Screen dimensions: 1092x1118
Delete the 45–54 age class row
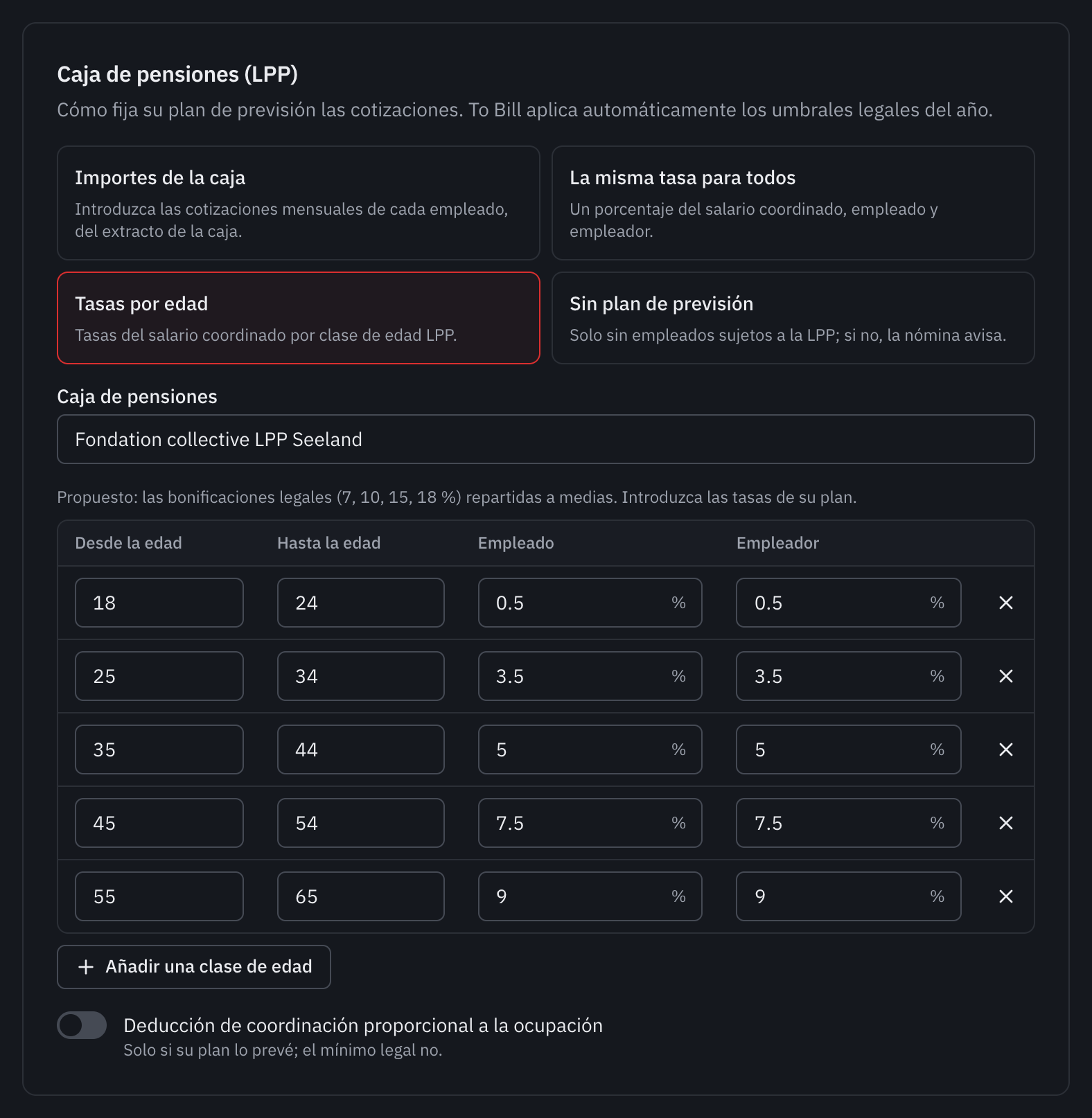click(1005, 823)
